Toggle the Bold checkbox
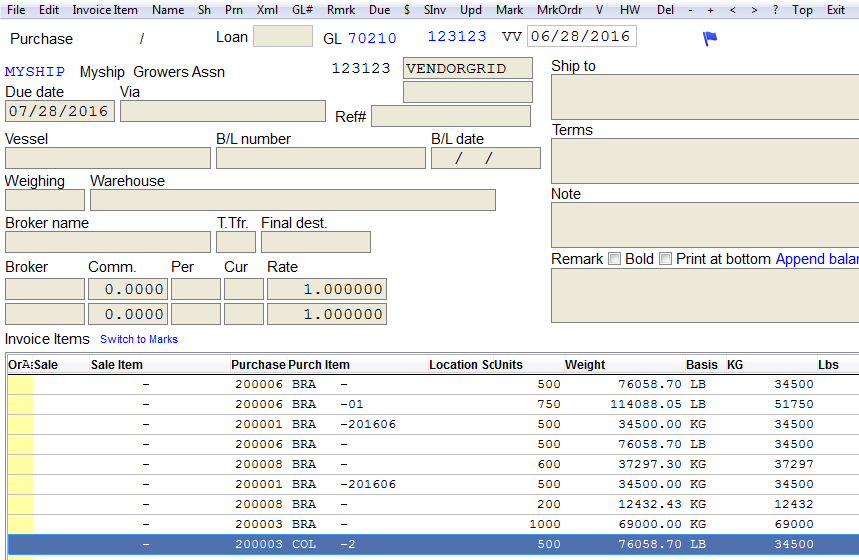This screenshot has width=859, height=560. [x=615, y=259]
